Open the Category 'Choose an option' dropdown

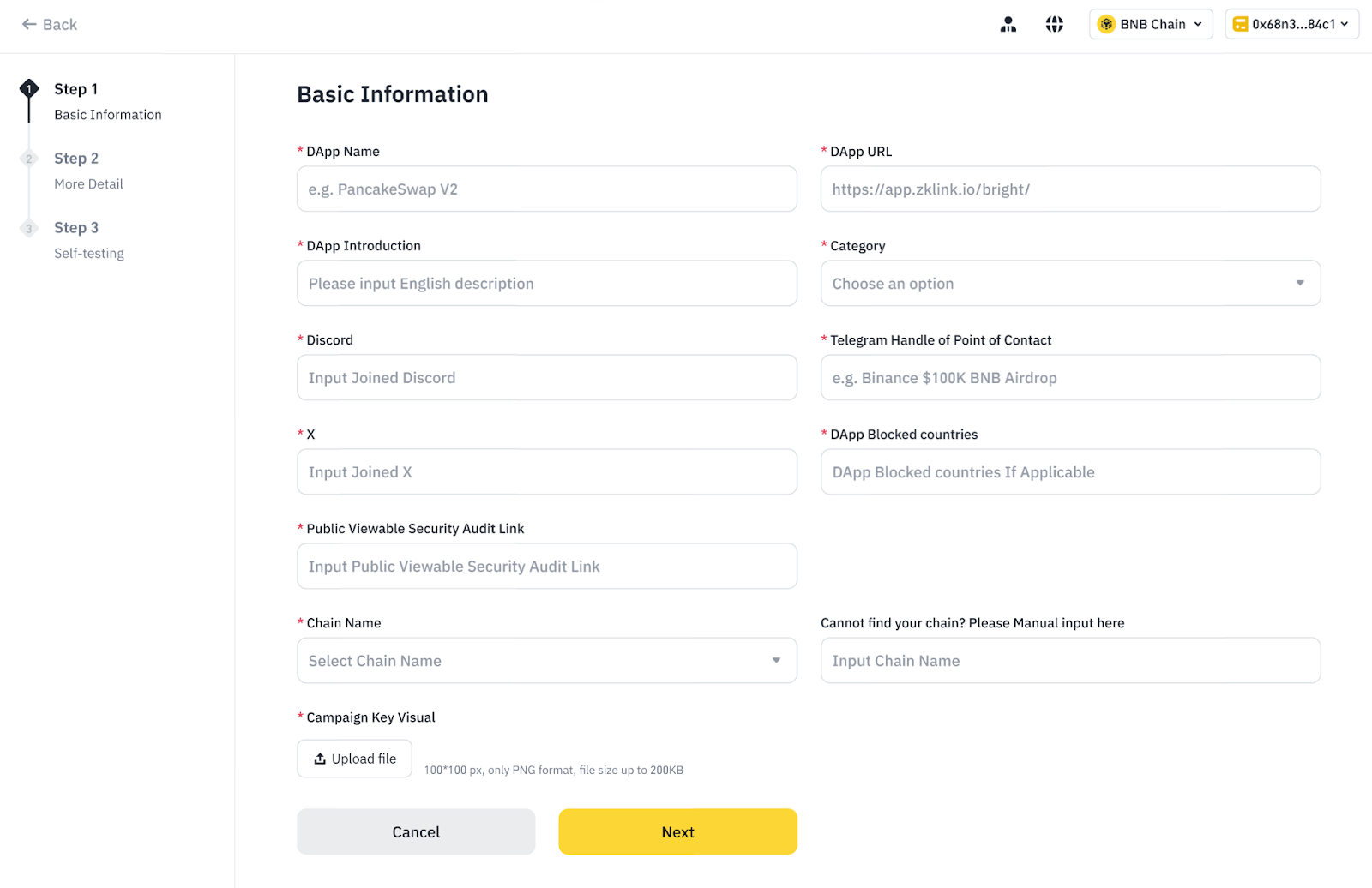coord(1069,284)
